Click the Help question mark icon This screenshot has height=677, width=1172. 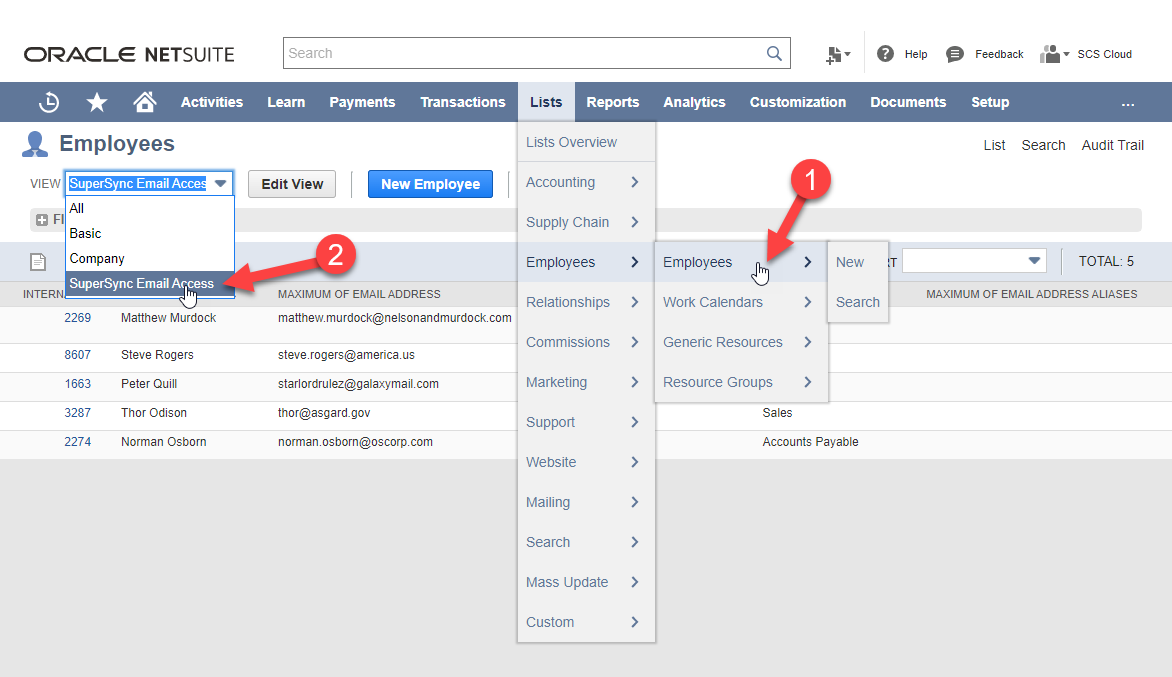point(886,54)
